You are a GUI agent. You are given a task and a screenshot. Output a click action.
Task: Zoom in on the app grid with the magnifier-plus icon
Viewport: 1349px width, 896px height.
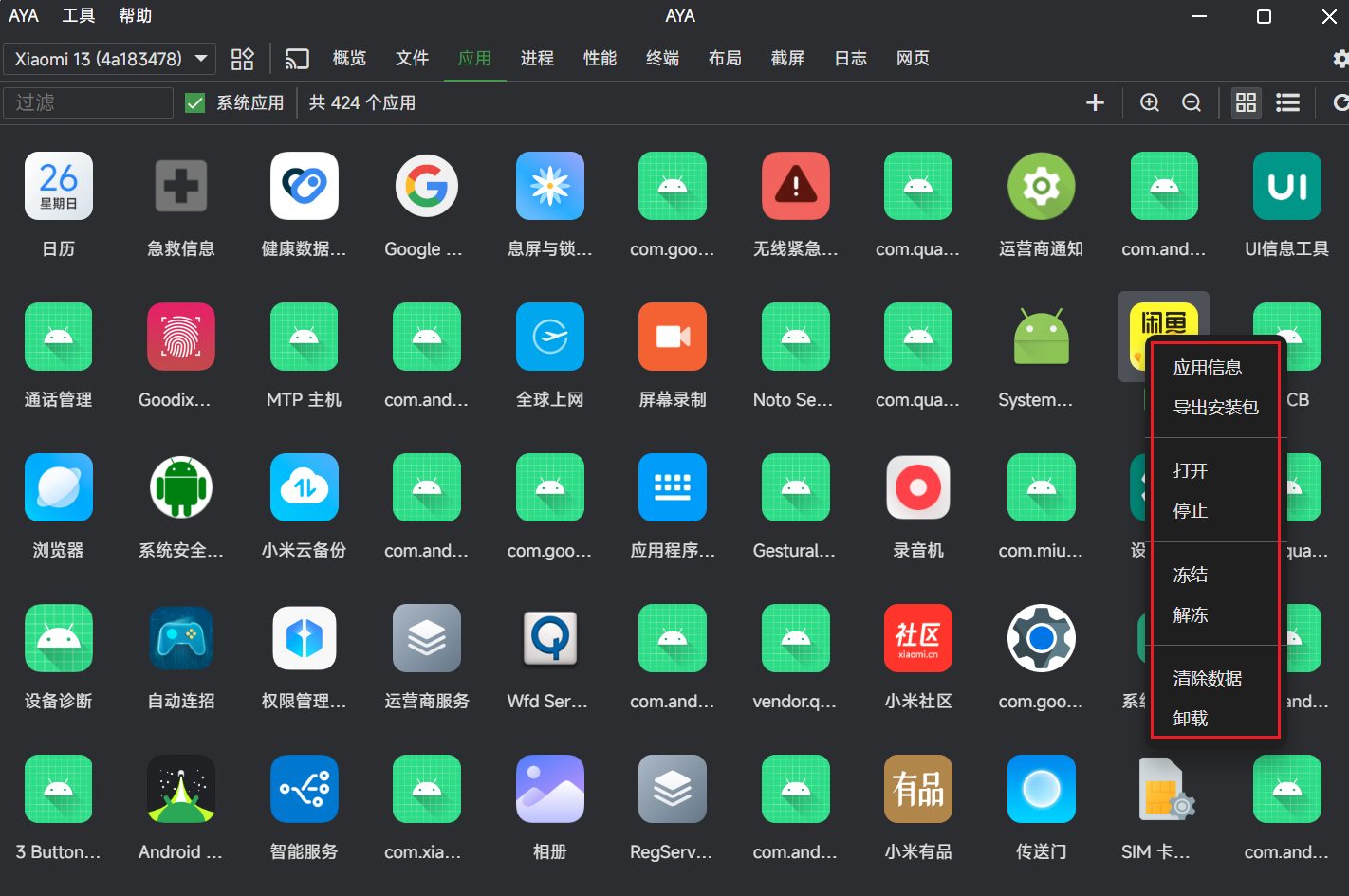pyautogui.click(x=1150, y=102)
